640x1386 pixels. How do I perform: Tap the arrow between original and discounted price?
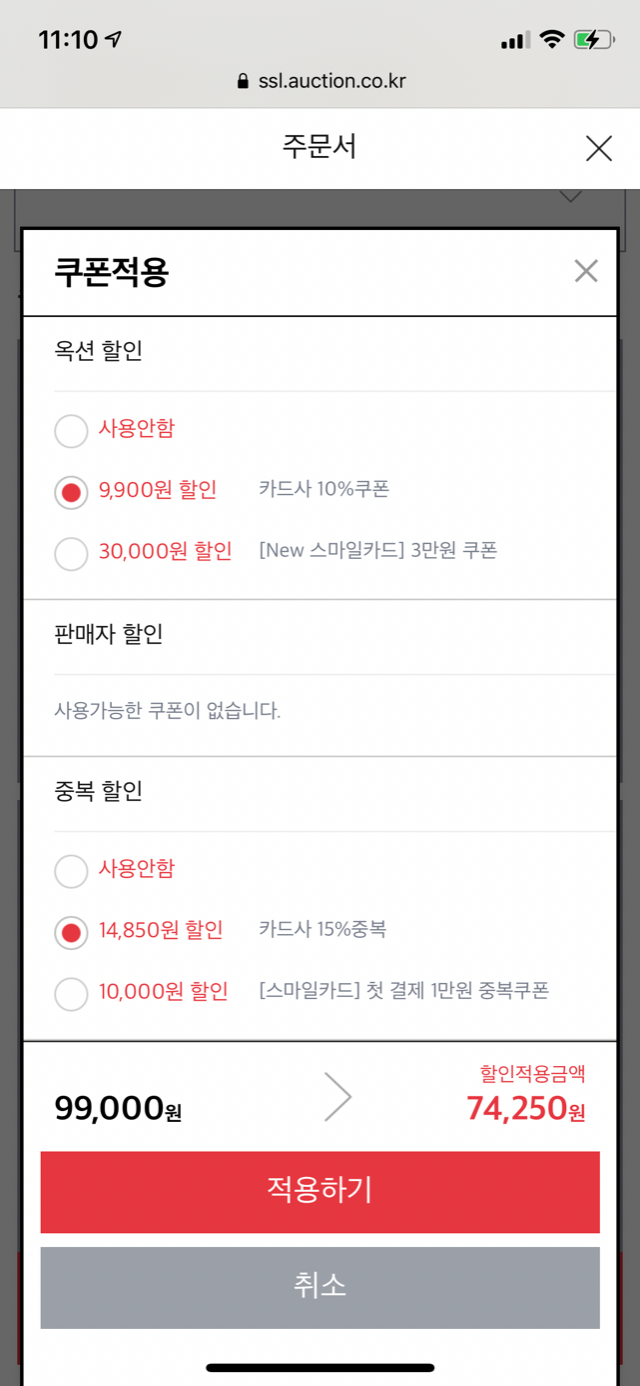[x=339, y=1097]
